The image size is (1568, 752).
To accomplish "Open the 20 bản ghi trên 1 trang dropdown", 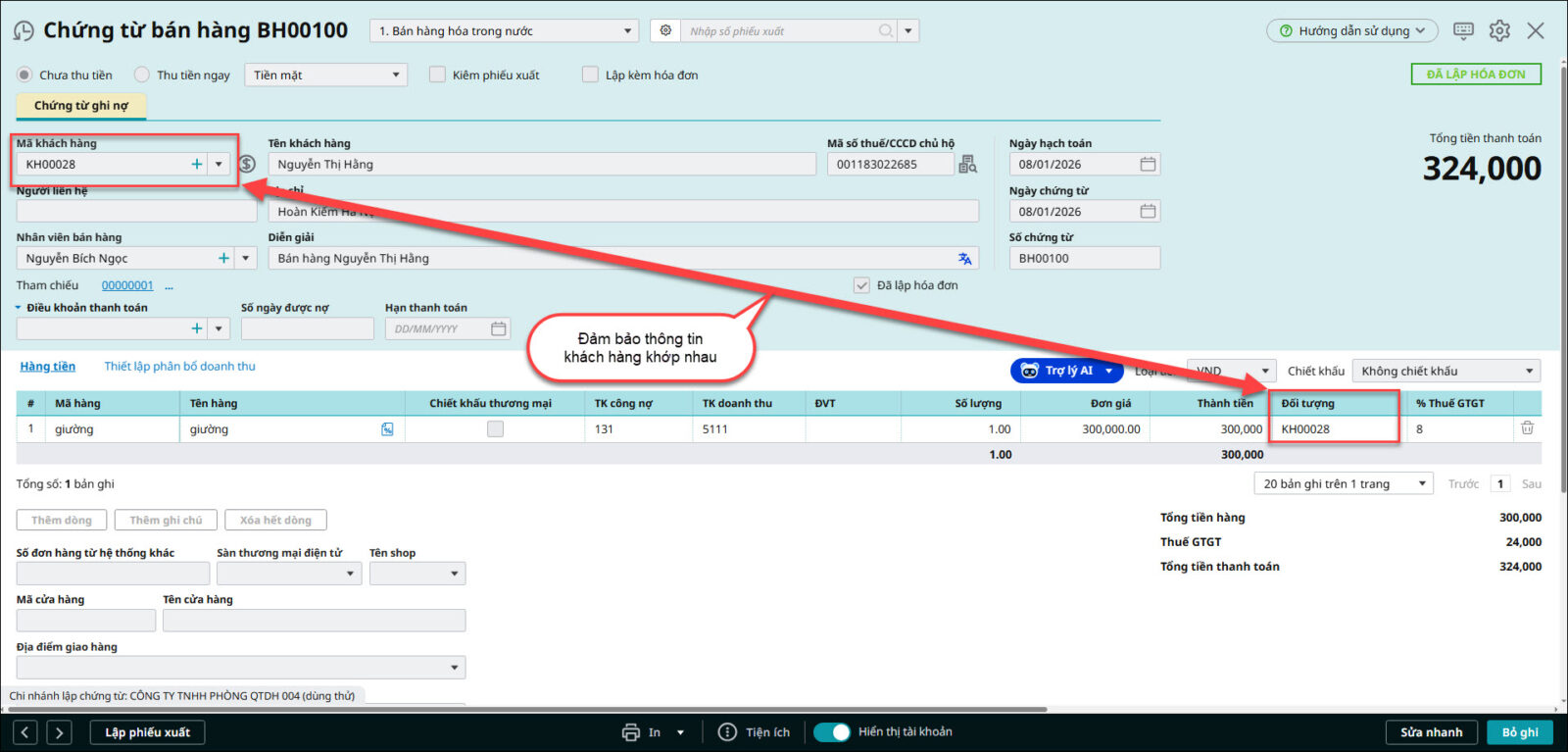I will click(x=1344, y=484).
